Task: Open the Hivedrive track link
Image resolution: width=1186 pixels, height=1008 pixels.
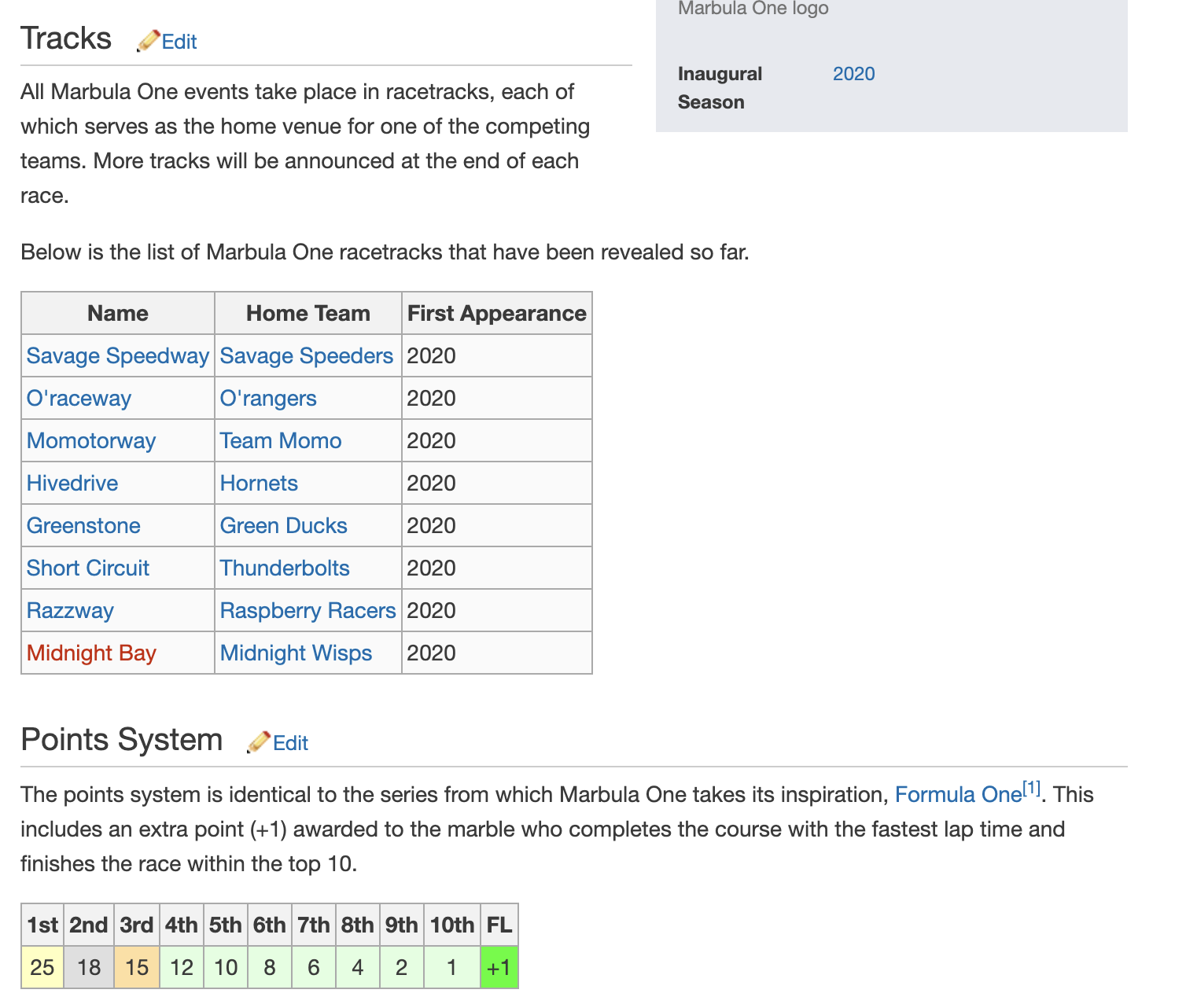Action: 72,483
